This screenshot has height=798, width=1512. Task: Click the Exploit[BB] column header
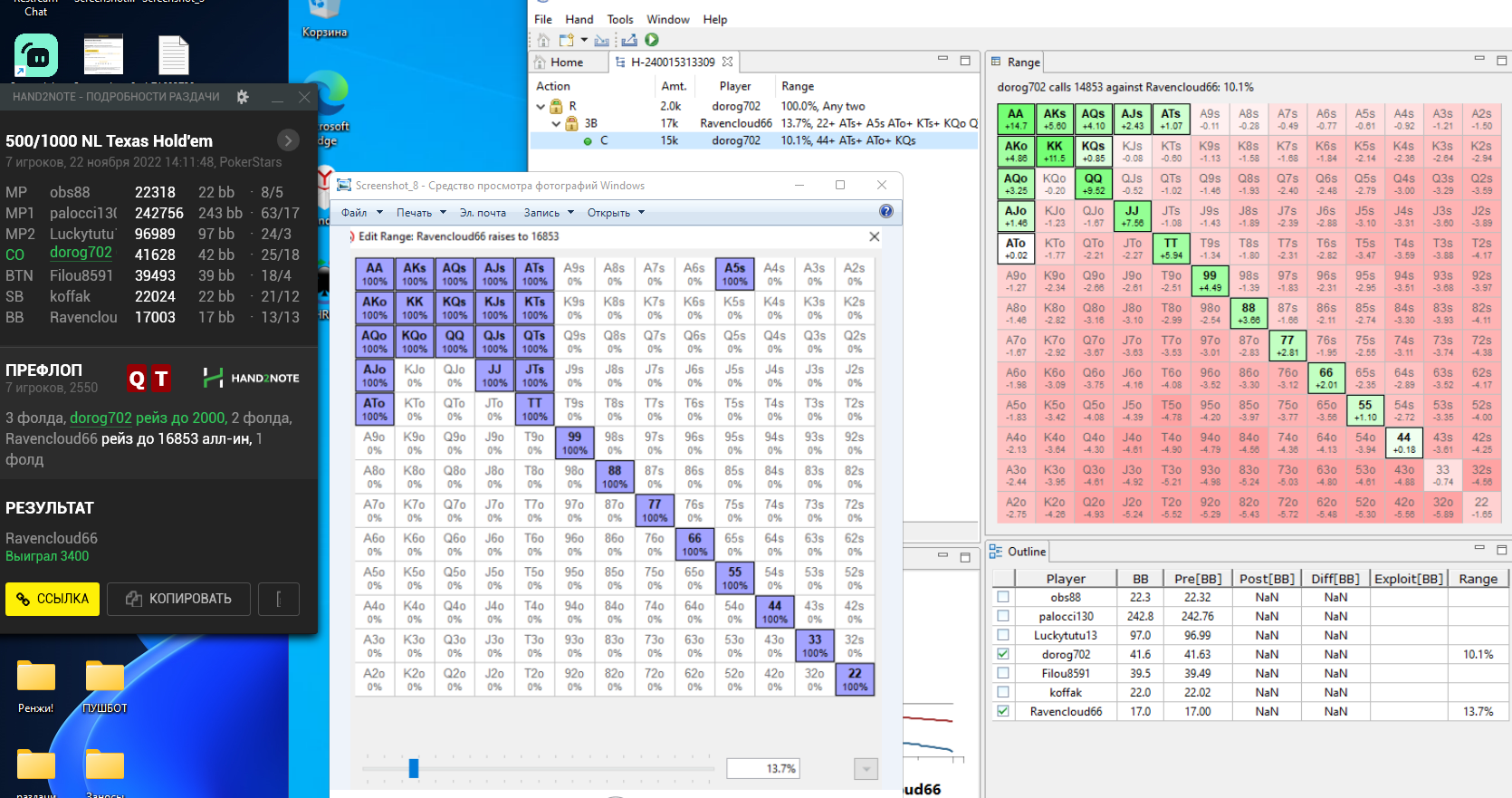pos(1408,579)
